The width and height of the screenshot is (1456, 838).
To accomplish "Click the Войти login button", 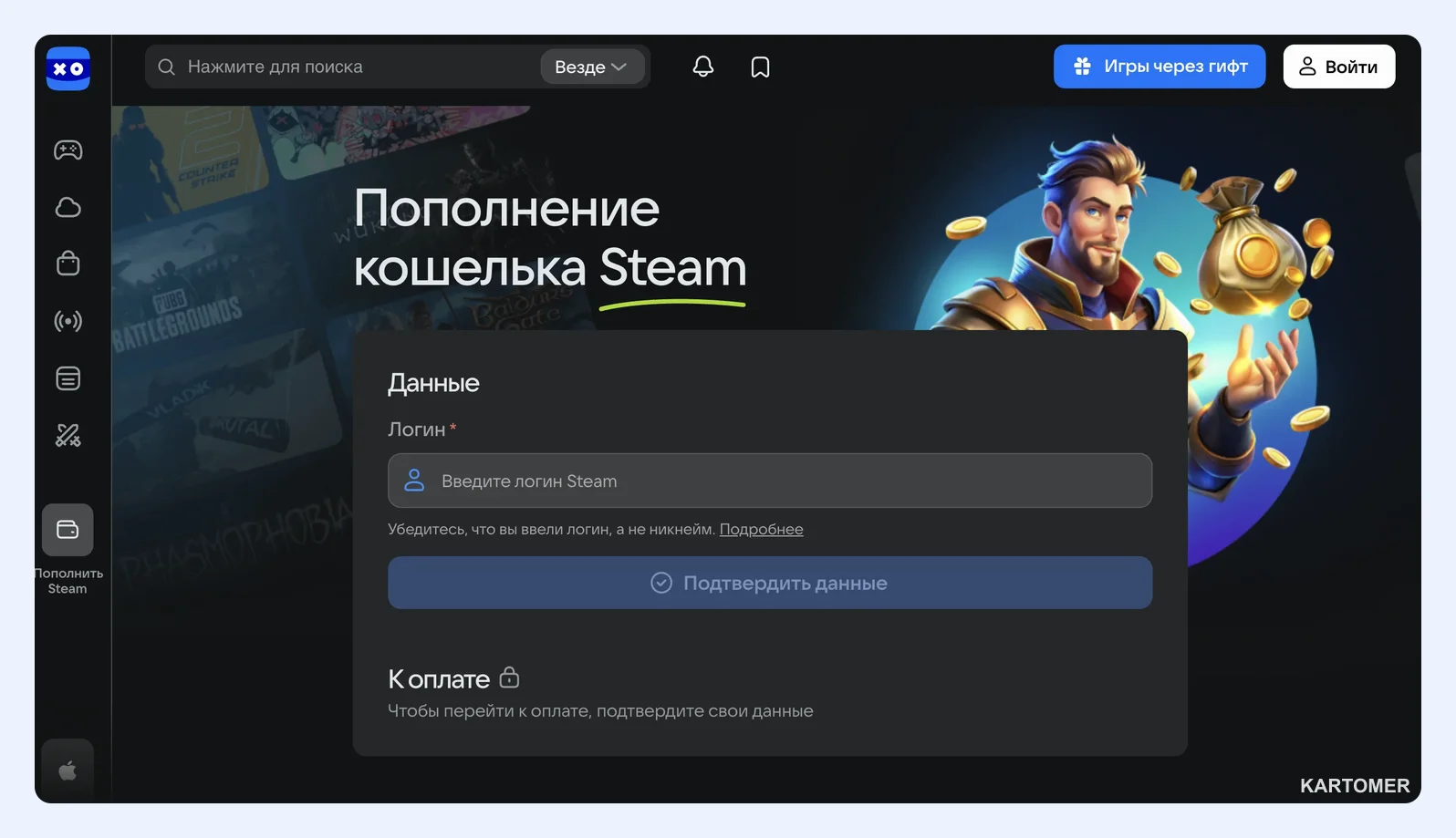I will point(1339,67).
